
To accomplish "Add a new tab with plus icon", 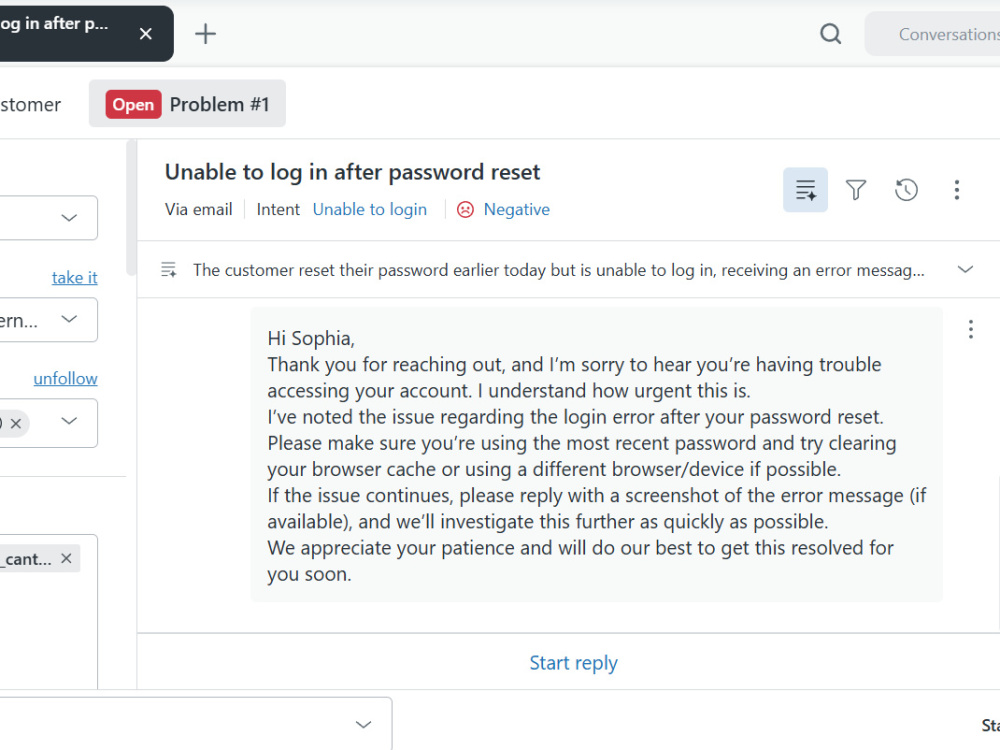I will click(x=205, y=34).
